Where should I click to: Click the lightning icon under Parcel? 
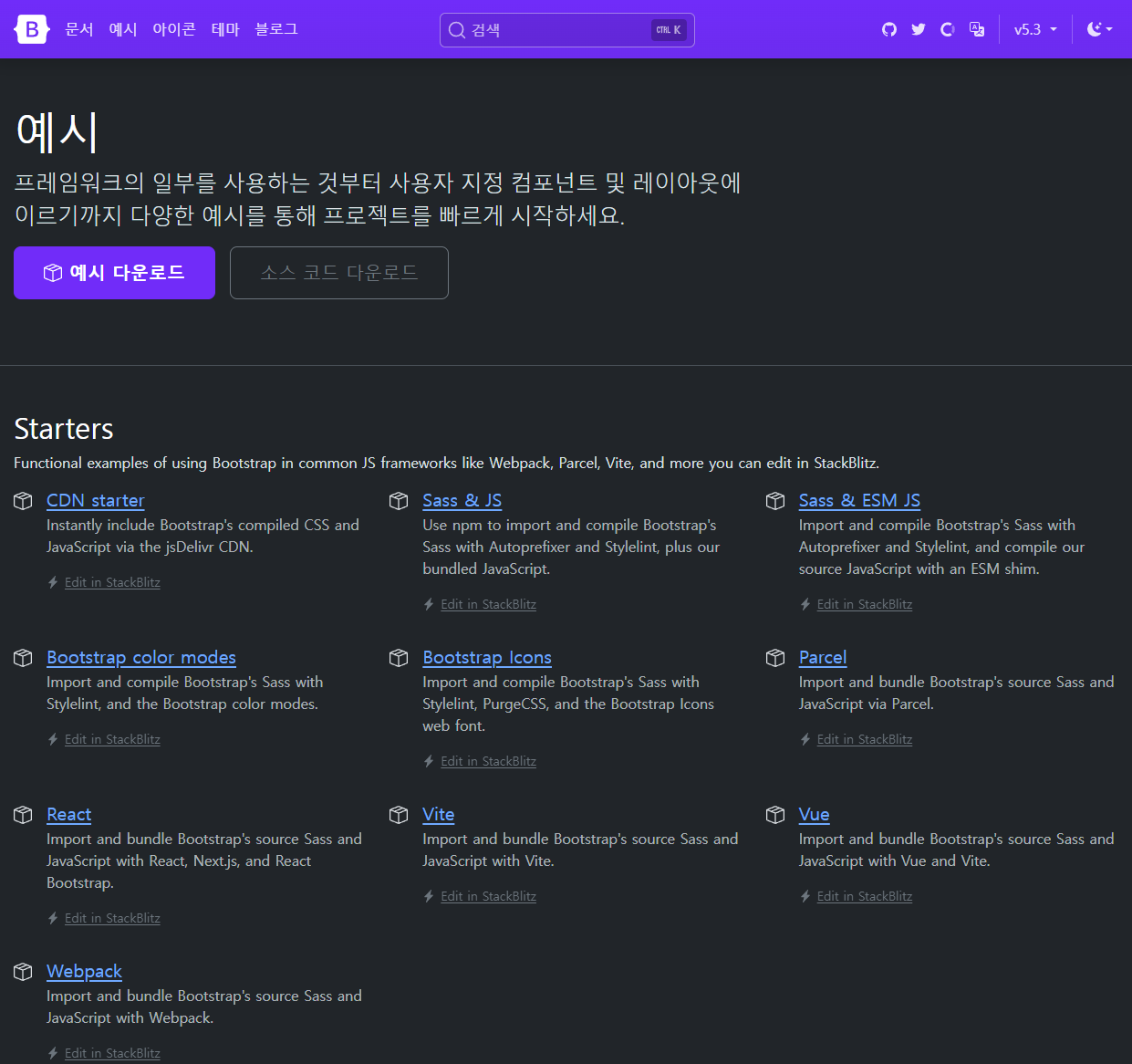(805, 739)
